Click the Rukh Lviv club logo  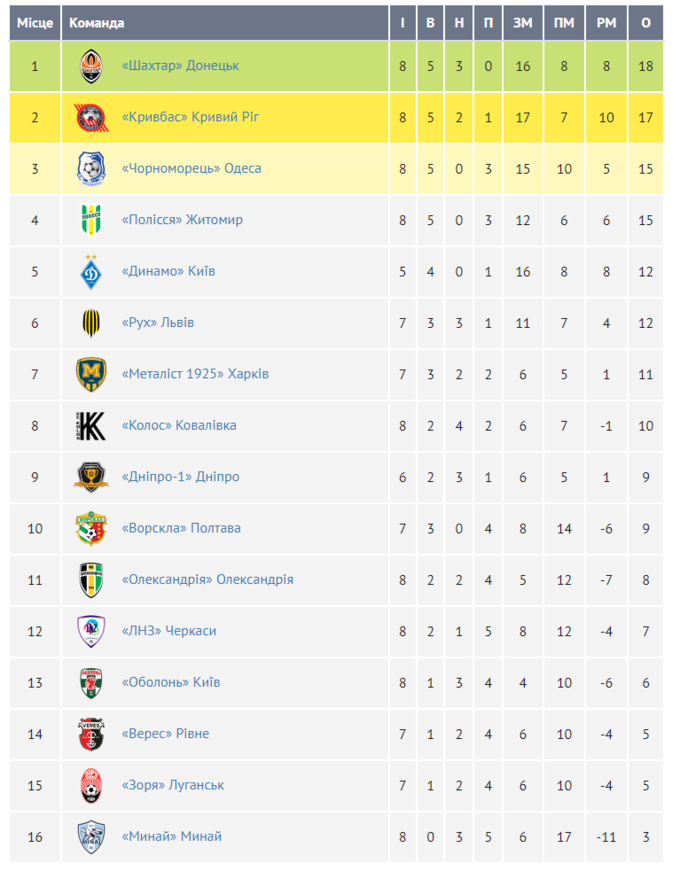click(x=91, y=323)
